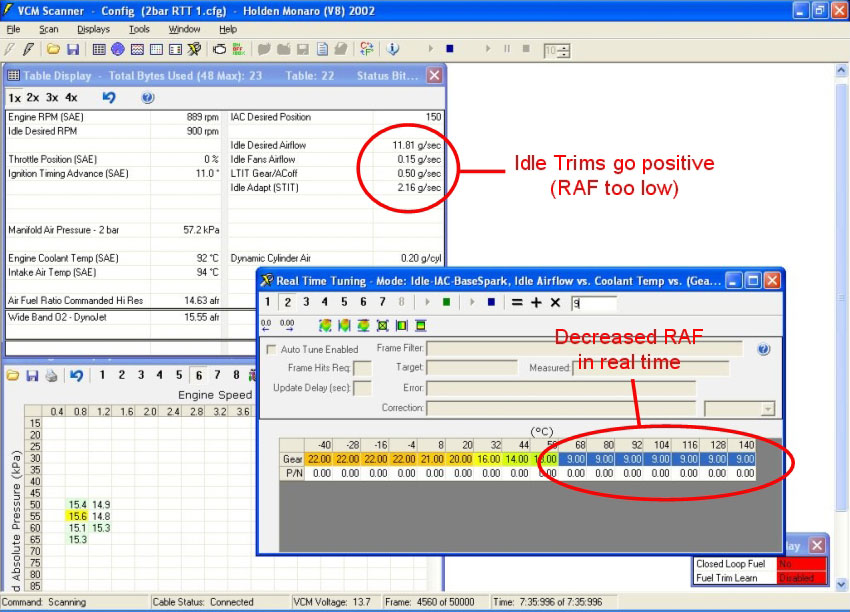This screenshot has height=612, width=850.
Task: Click the multiply operator in Real Time Tuning
Action: click(x=555, y=302)
